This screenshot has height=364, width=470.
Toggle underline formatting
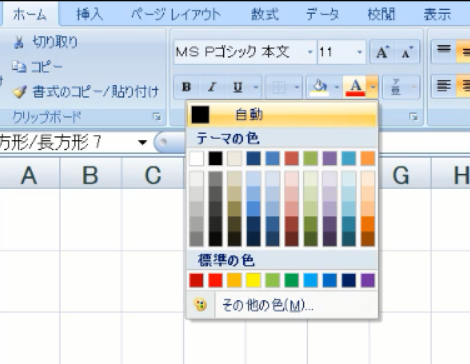pyautogui.click(x=237, y=87)
